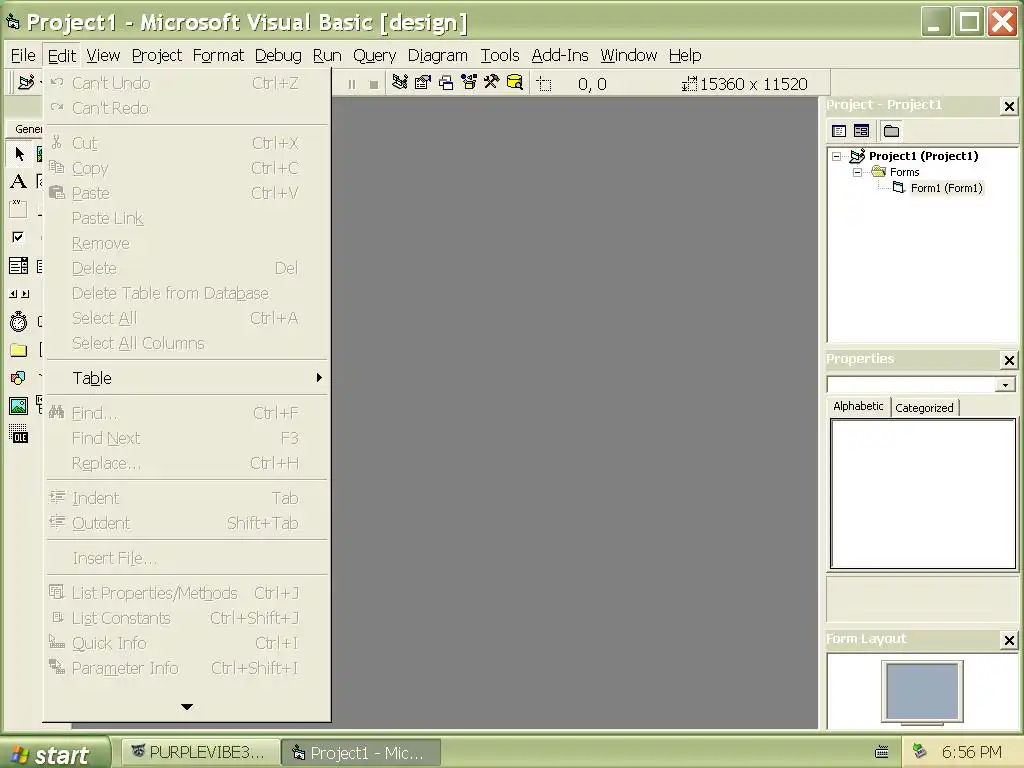Select the ComboBox control tool
The image size is (1024, 768).
[19, 265]
